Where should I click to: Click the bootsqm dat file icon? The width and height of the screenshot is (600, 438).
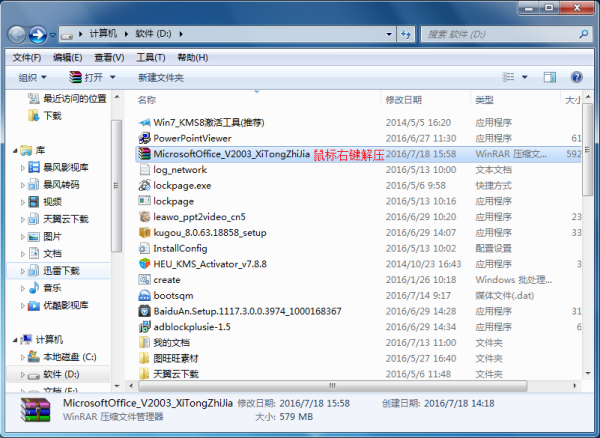point(144,295)
